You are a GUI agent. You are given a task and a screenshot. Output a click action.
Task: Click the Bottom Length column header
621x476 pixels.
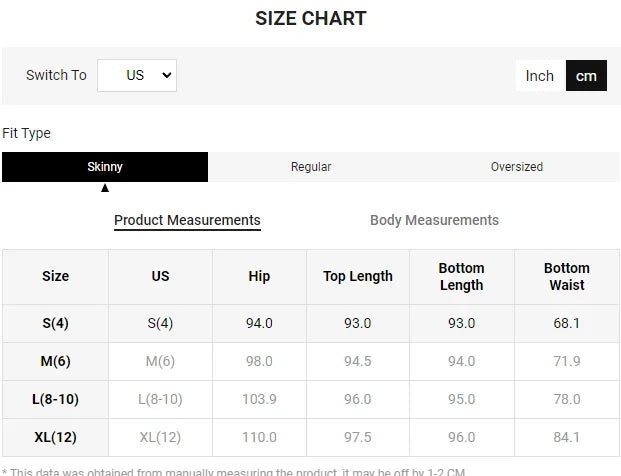click(x=461, y=277)
